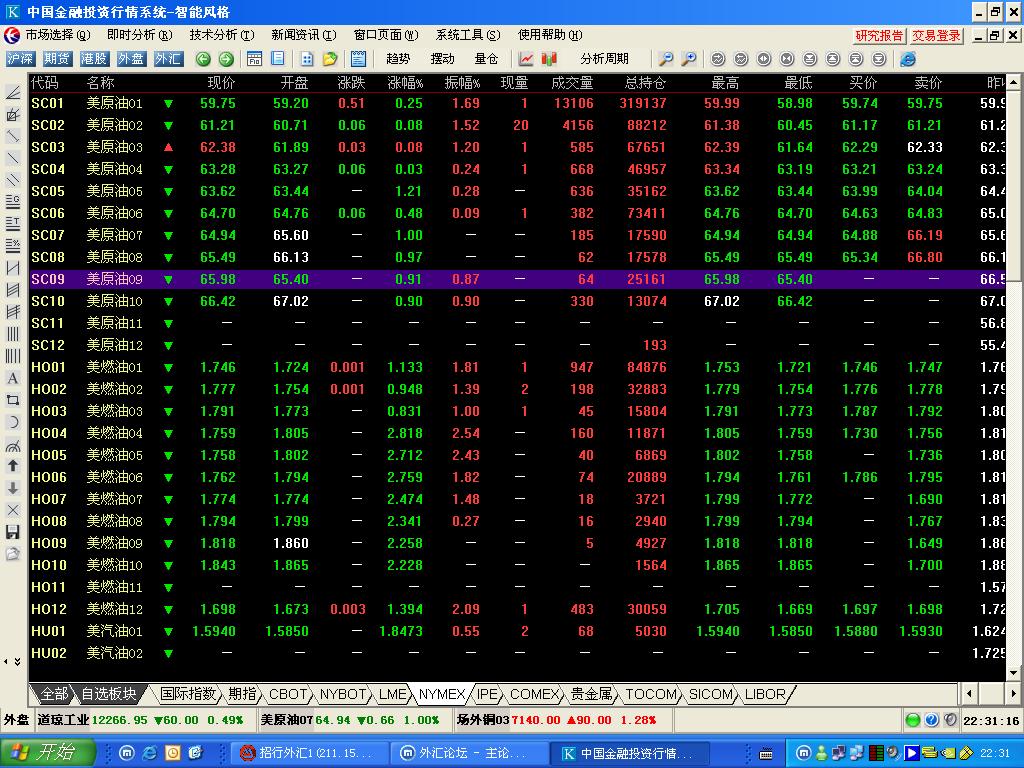Click the 摆动 toolbar button
This screenshot has height=768, width=1024.
pyautogui.click(x=442, y=59)
